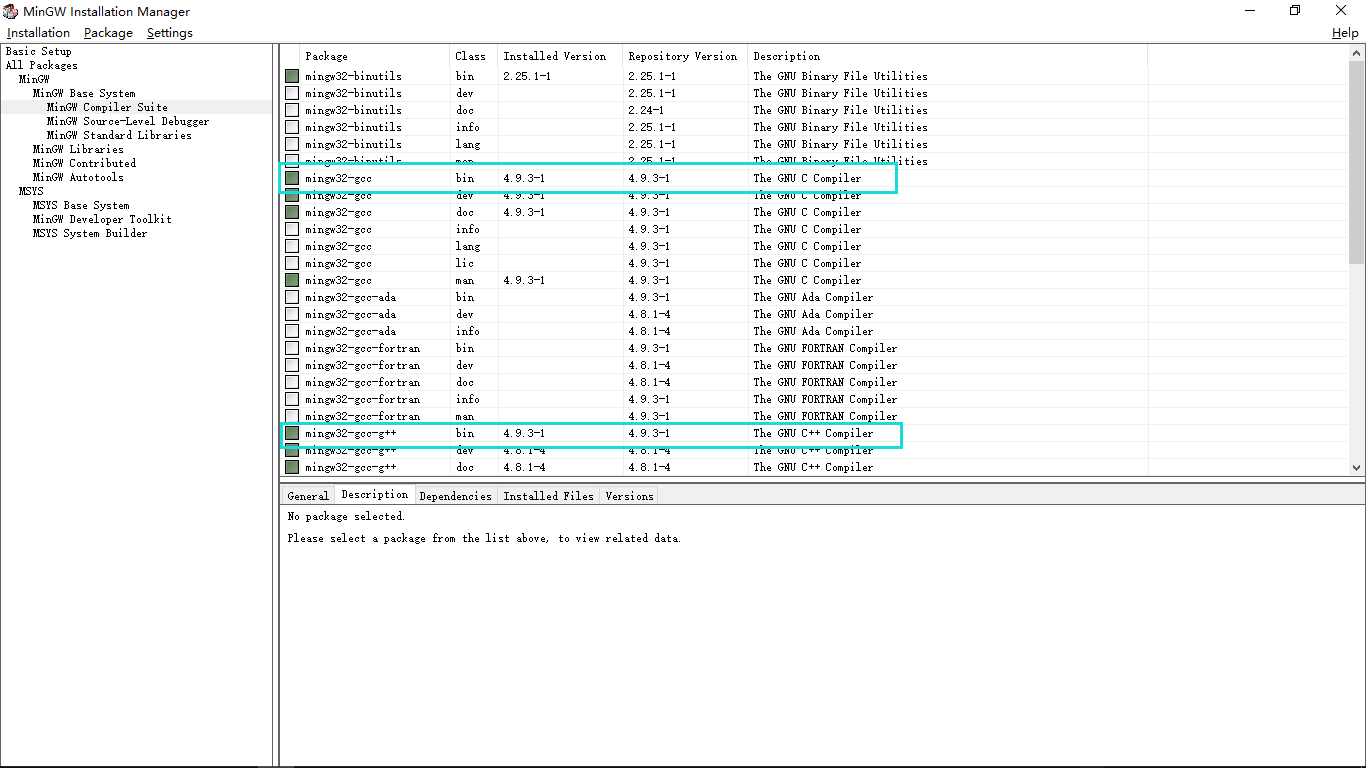Viewport: 1366px width, 768px height.
Task: Select All Packages in the tree
Action: [41, 65]
